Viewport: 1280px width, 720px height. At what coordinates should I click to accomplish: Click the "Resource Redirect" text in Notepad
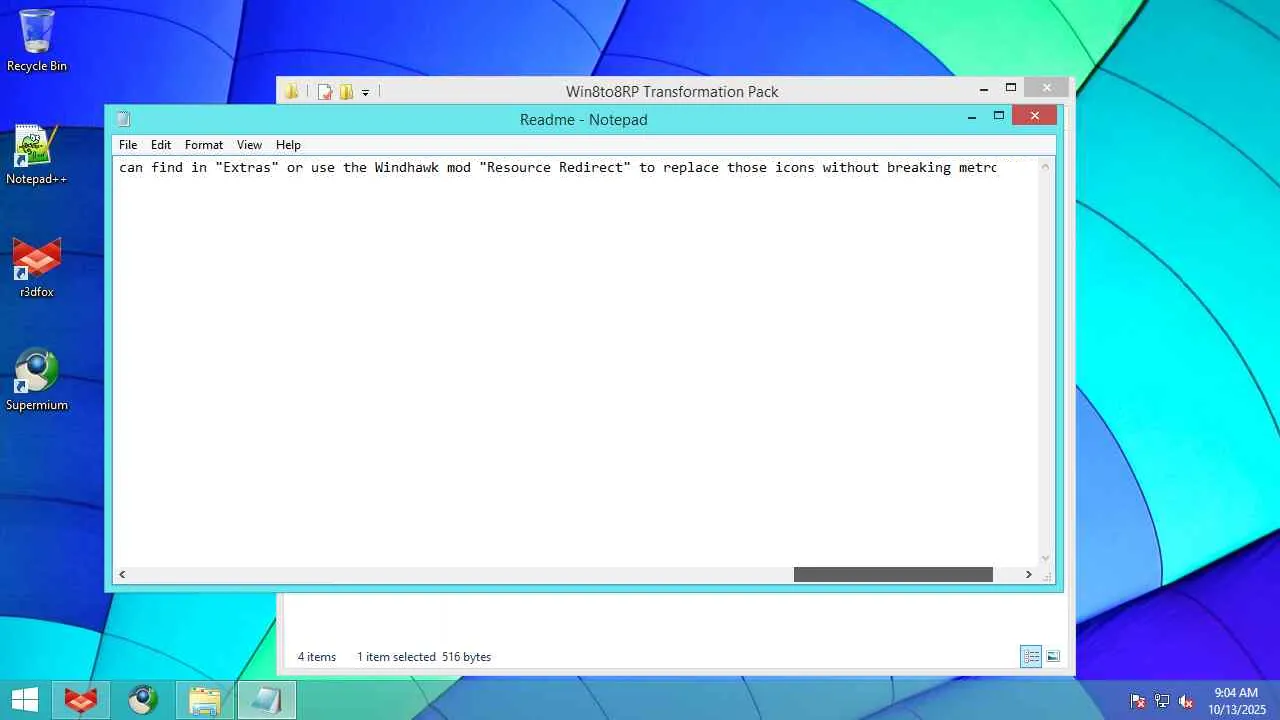(x=555, y=167)
